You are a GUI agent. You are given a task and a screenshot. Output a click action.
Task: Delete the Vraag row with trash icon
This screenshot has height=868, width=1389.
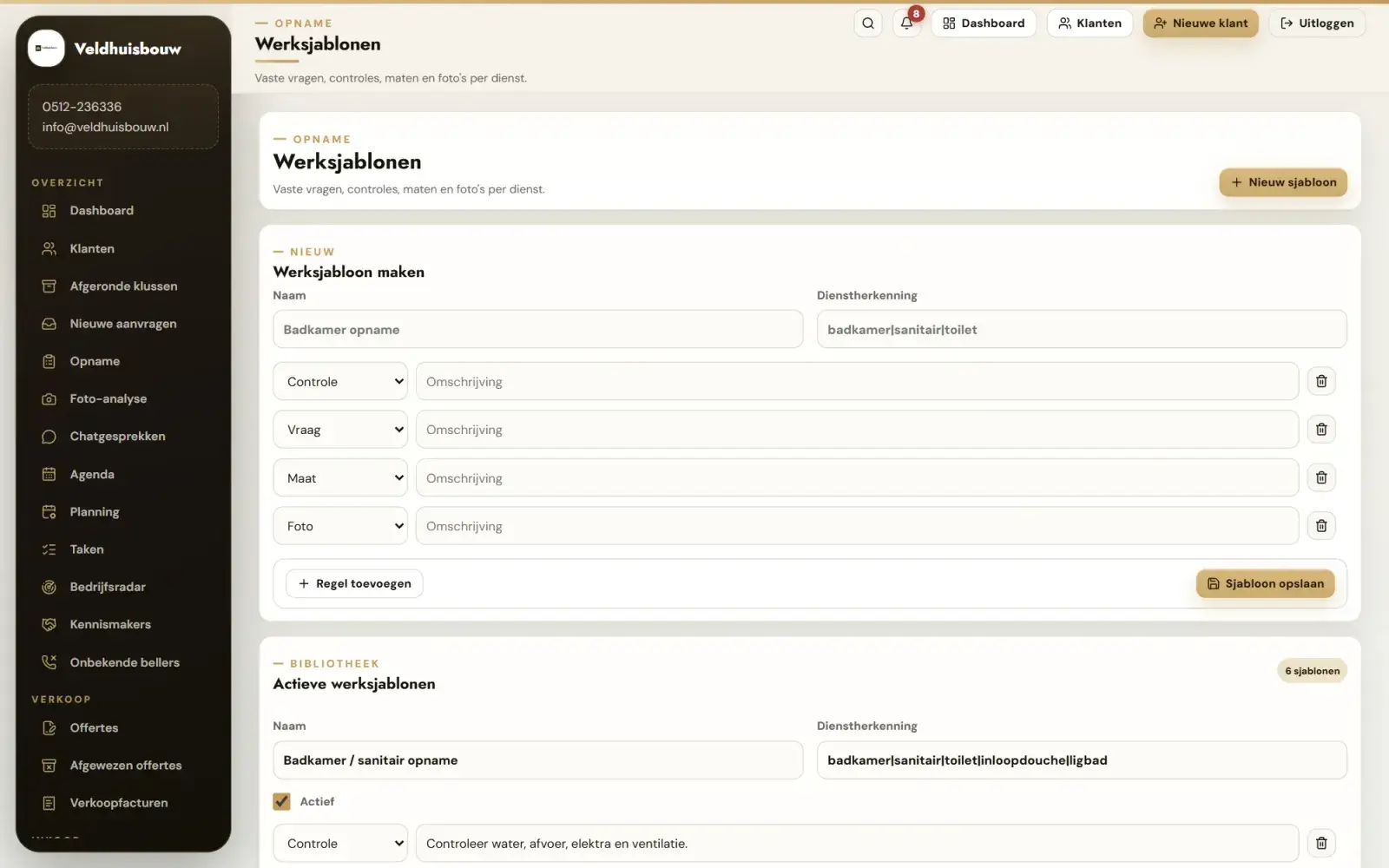tap(1321, 430)
